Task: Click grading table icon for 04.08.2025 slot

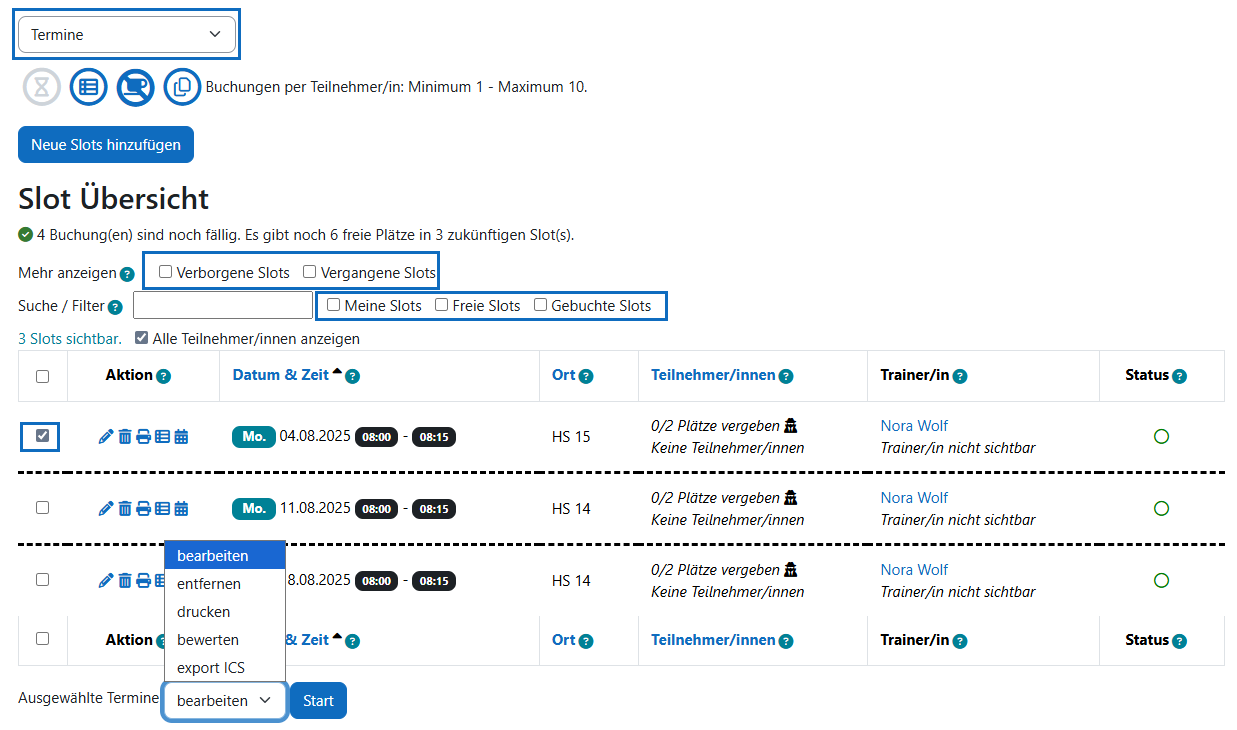Action: coord(162,437)
